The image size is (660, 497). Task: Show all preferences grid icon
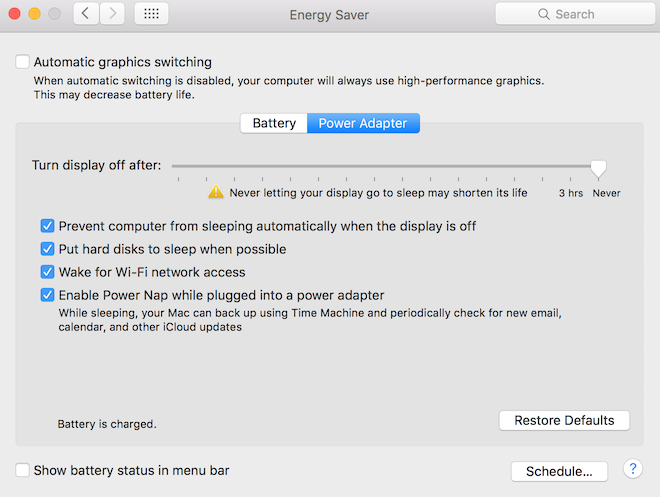click(152, 13)
